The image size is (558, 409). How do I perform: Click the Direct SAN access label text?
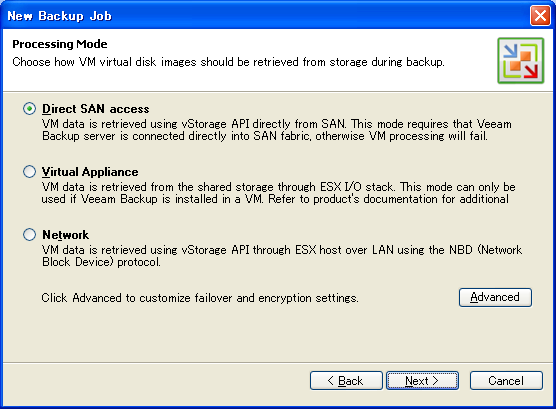[96, 109]
